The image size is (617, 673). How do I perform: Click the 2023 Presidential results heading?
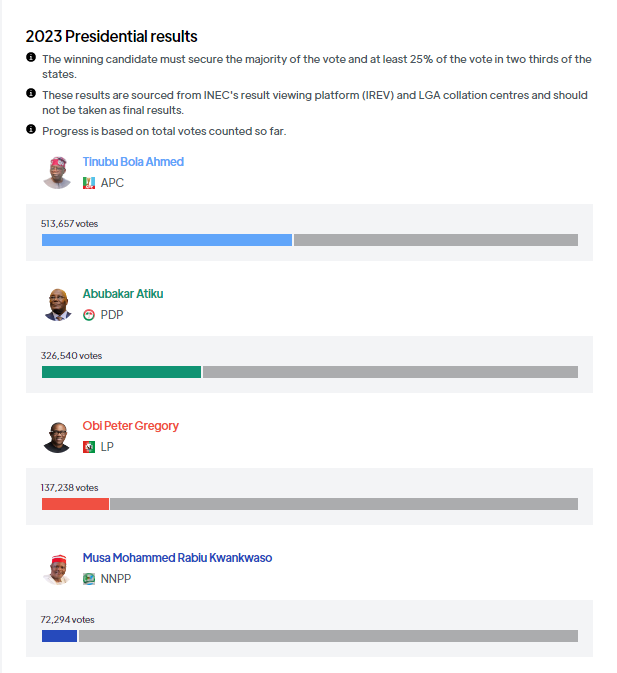click(111, 37)
